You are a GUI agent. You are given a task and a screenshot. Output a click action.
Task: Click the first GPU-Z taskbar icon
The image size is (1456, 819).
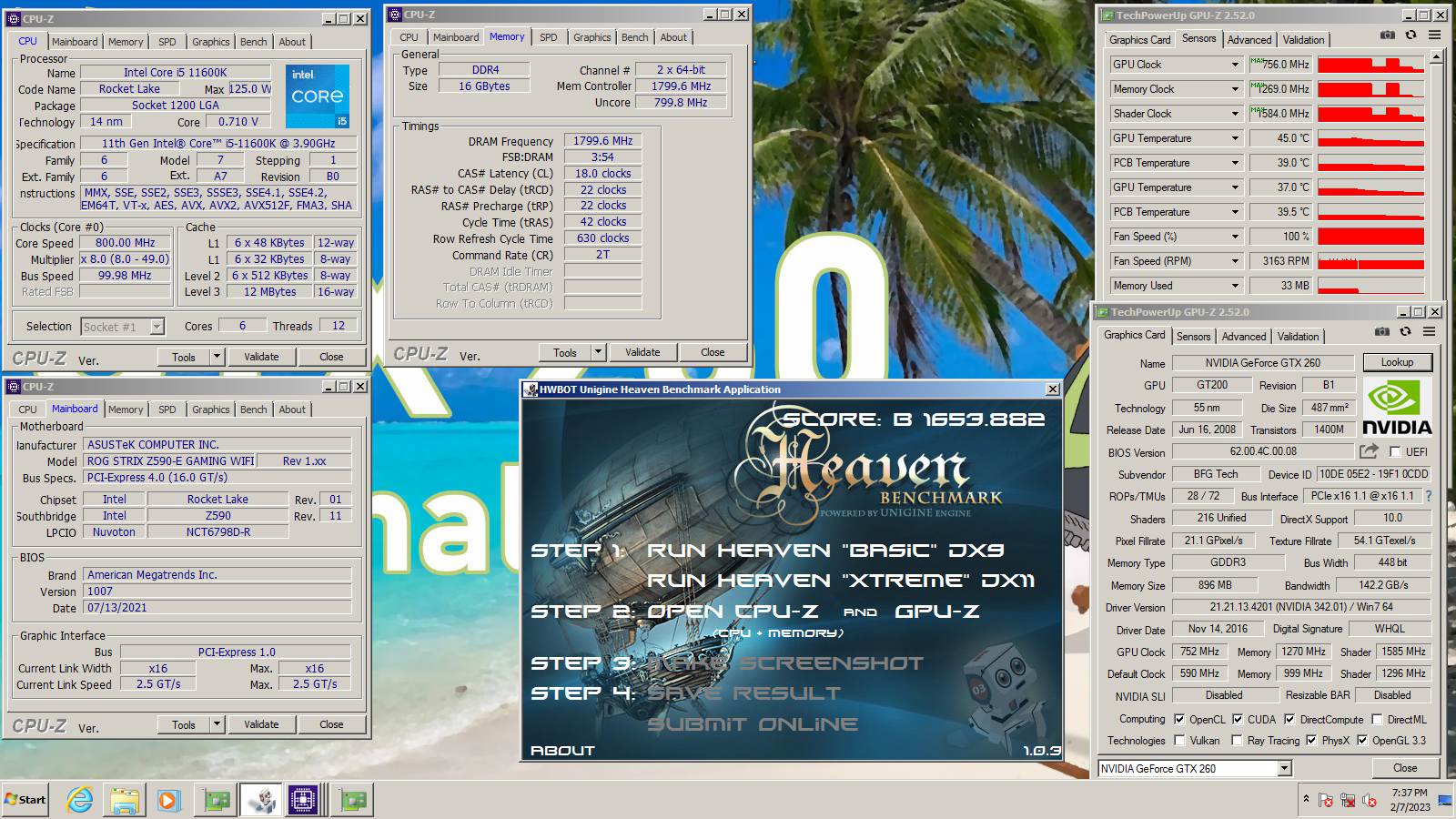217,800
